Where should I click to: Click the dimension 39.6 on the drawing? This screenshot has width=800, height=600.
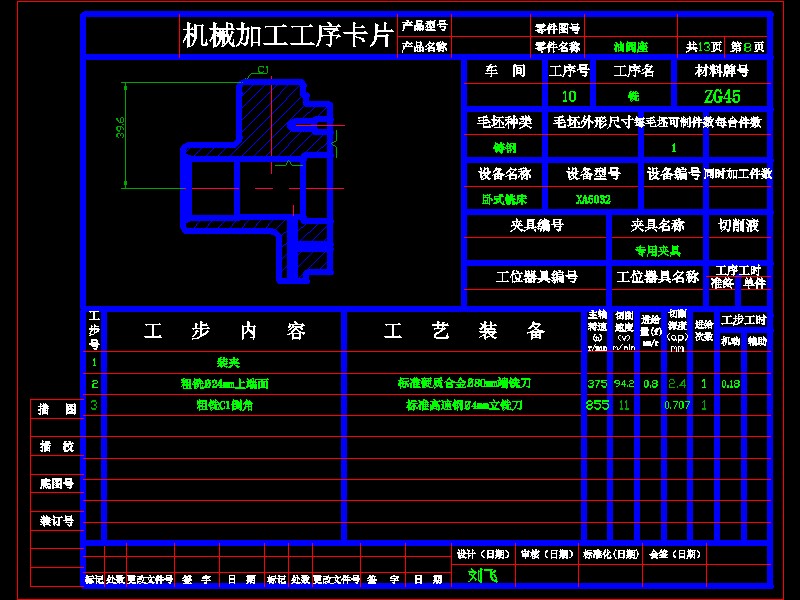[x=120, y=130]
